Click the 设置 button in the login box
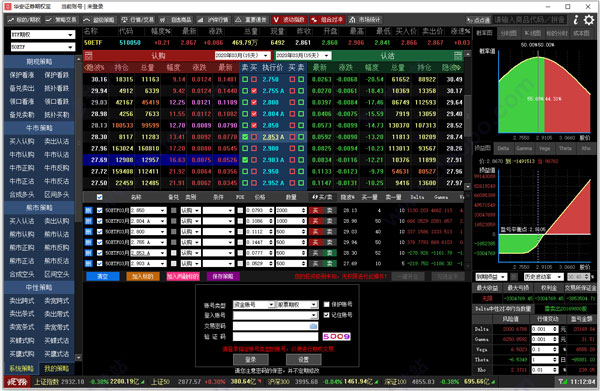This screenshot has width=600, height=391. click(x=303, y=360)
